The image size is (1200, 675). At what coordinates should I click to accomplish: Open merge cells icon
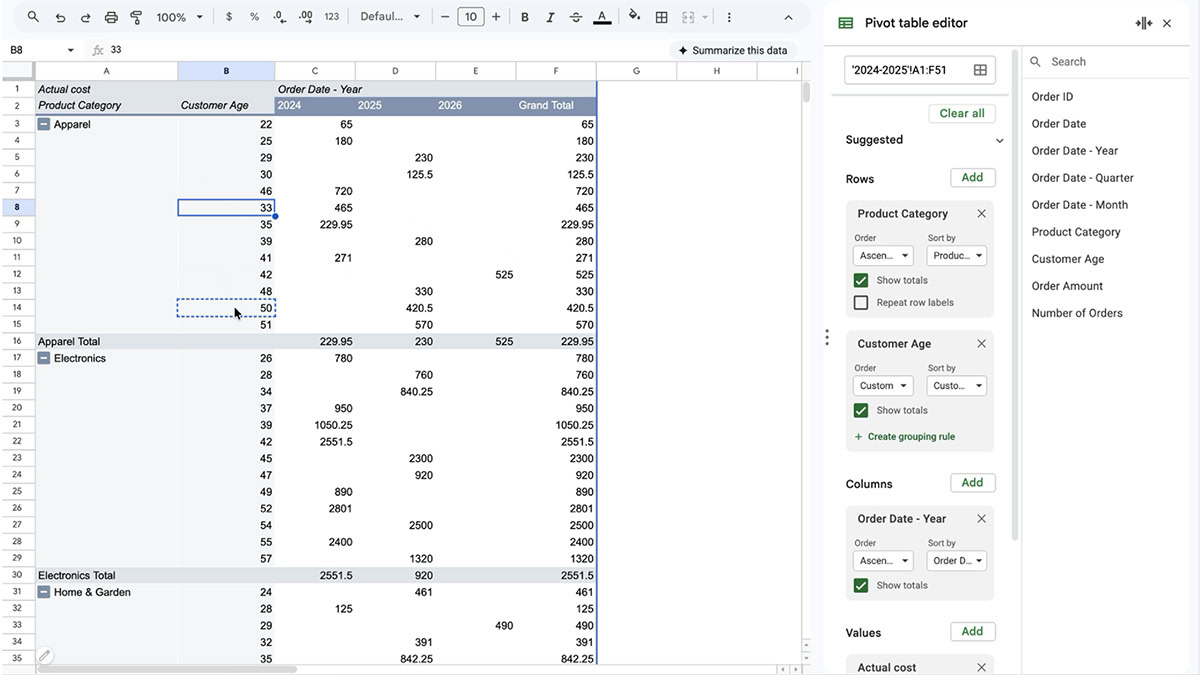pos(688,17)
